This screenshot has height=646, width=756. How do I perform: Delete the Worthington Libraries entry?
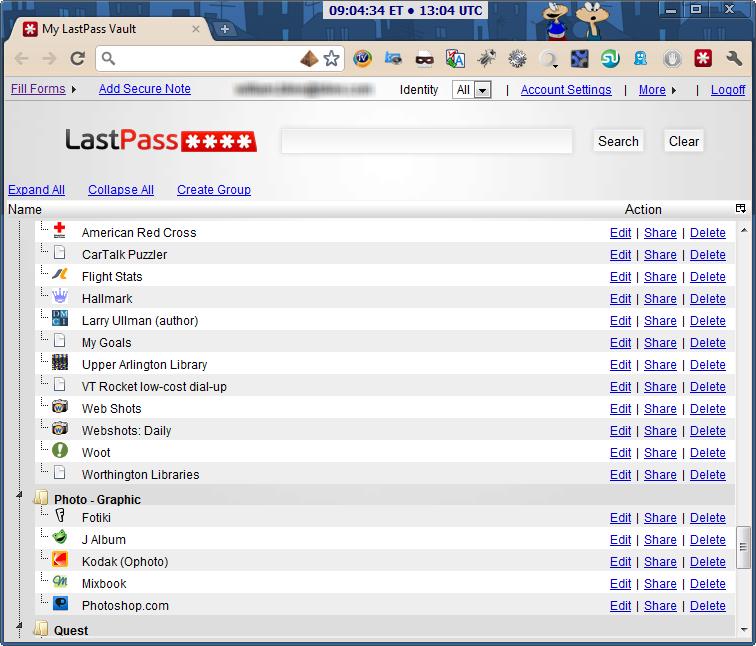tap(707, 475)
